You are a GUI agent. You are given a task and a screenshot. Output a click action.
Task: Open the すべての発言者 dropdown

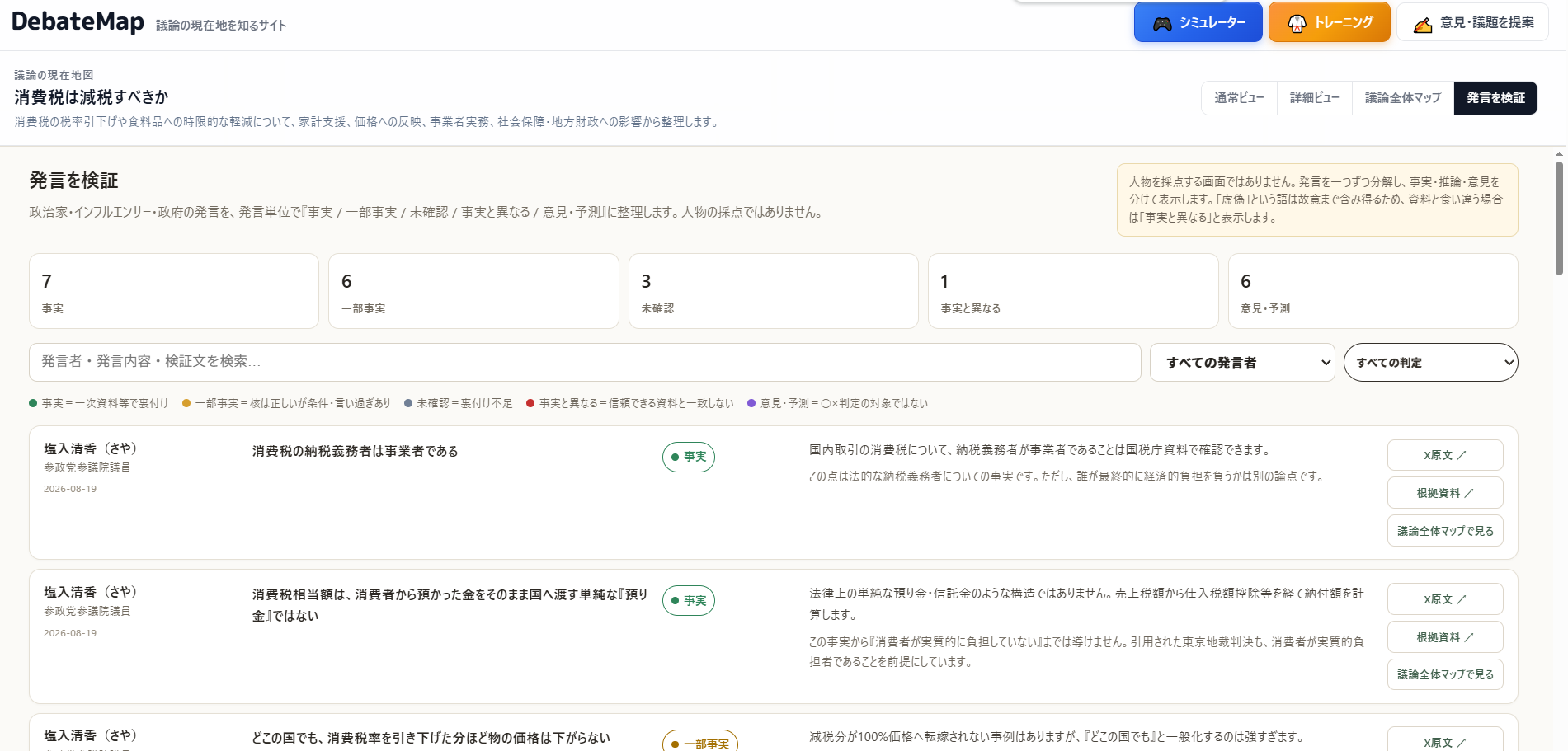(1242, 363)
